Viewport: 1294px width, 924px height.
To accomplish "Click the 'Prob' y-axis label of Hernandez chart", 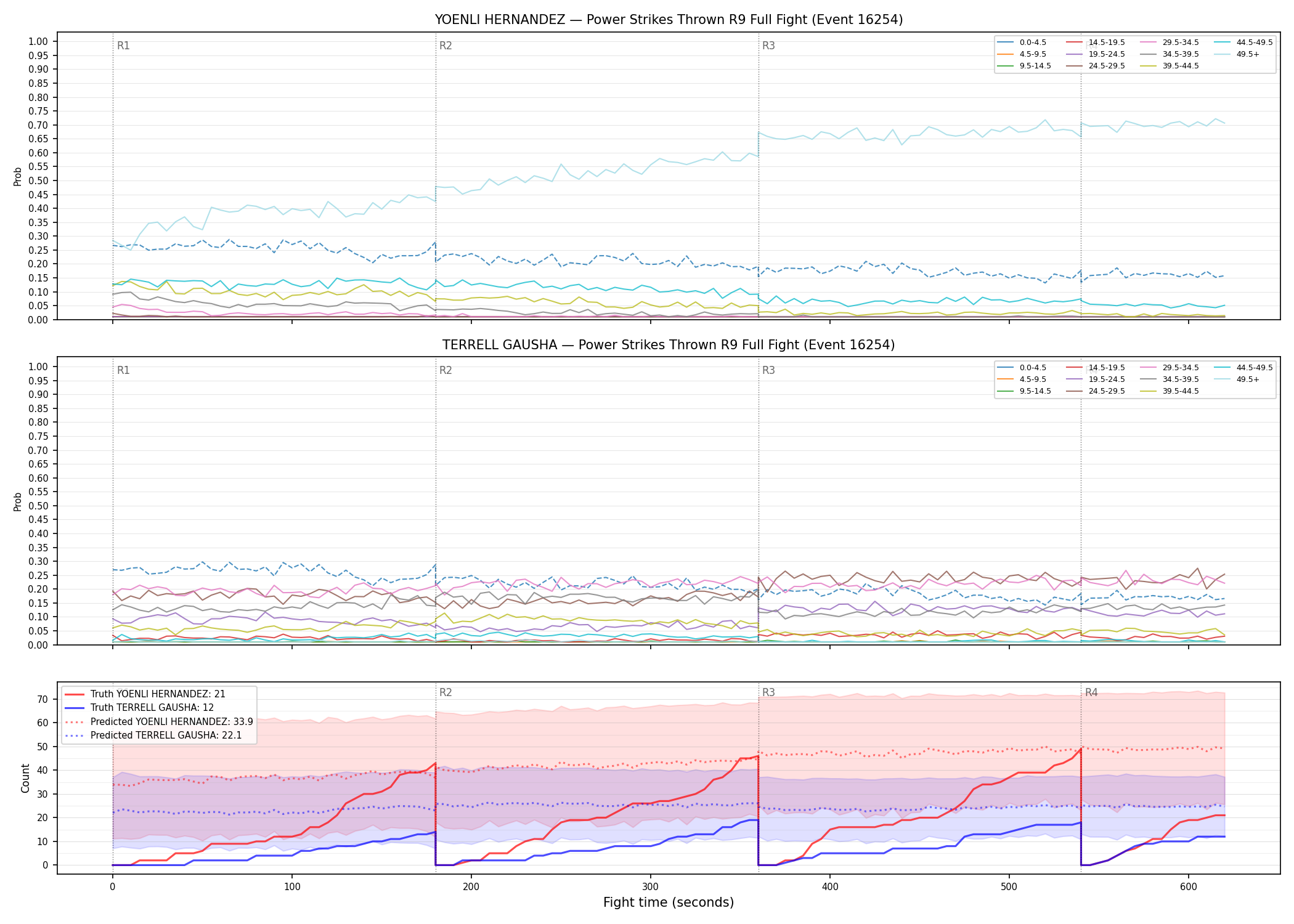I will pos(18,176).
